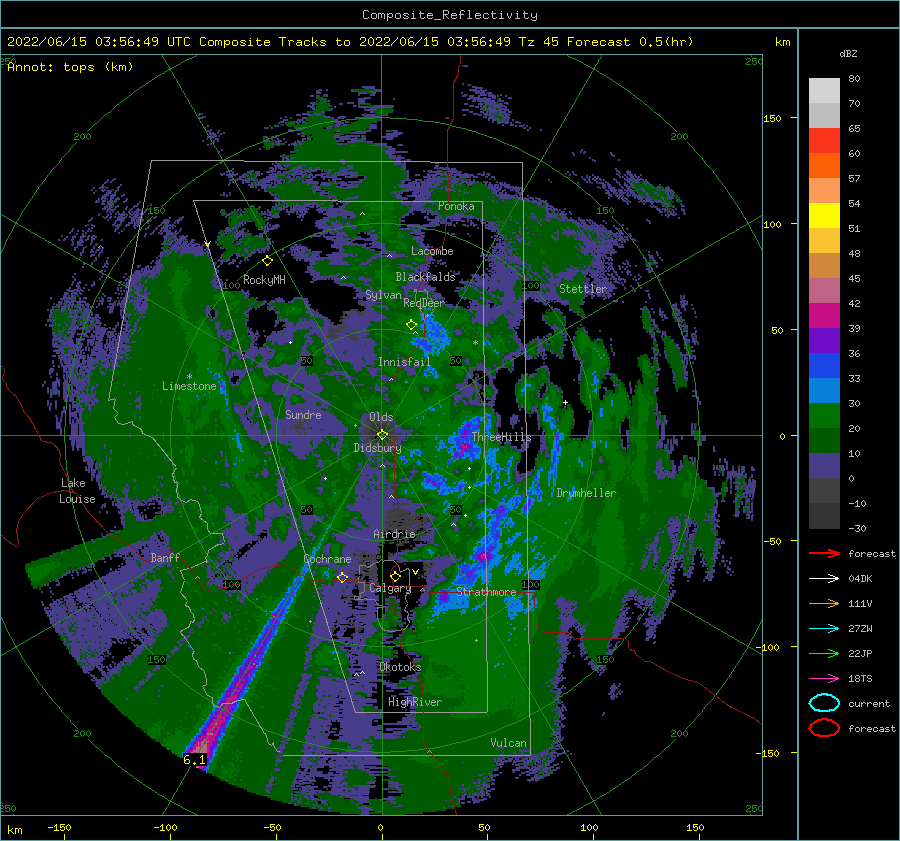The width and height of the screenshot is (900, 841).
Task: Click the Lake Louise label
Action: (x=77, y=491)
